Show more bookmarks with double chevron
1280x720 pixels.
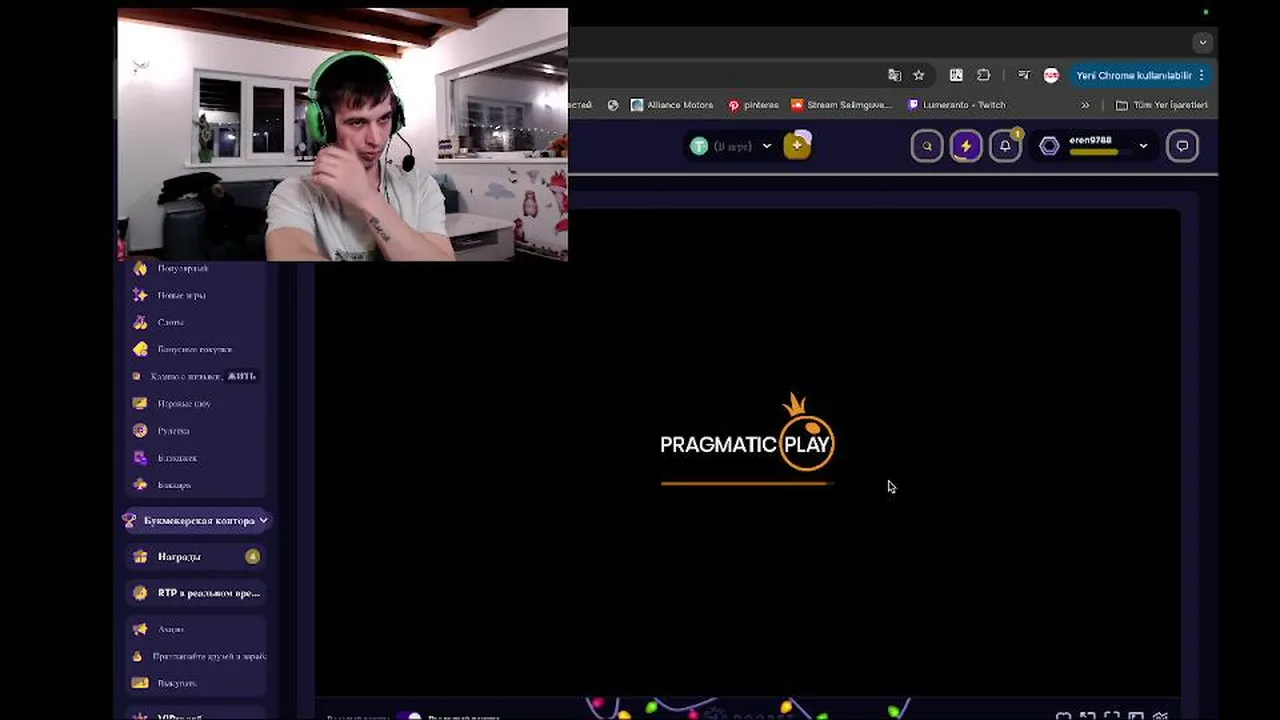pyautogui.click(x=1085, y=105)
